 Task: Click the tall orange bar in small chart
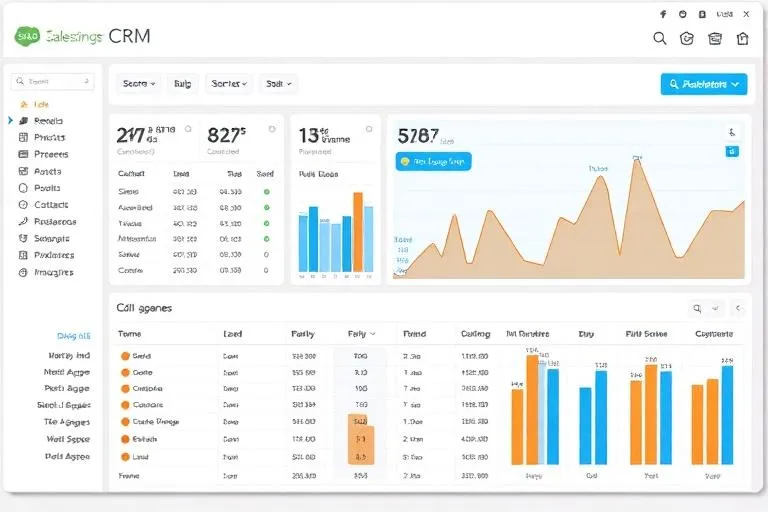[x=358, y=232]
